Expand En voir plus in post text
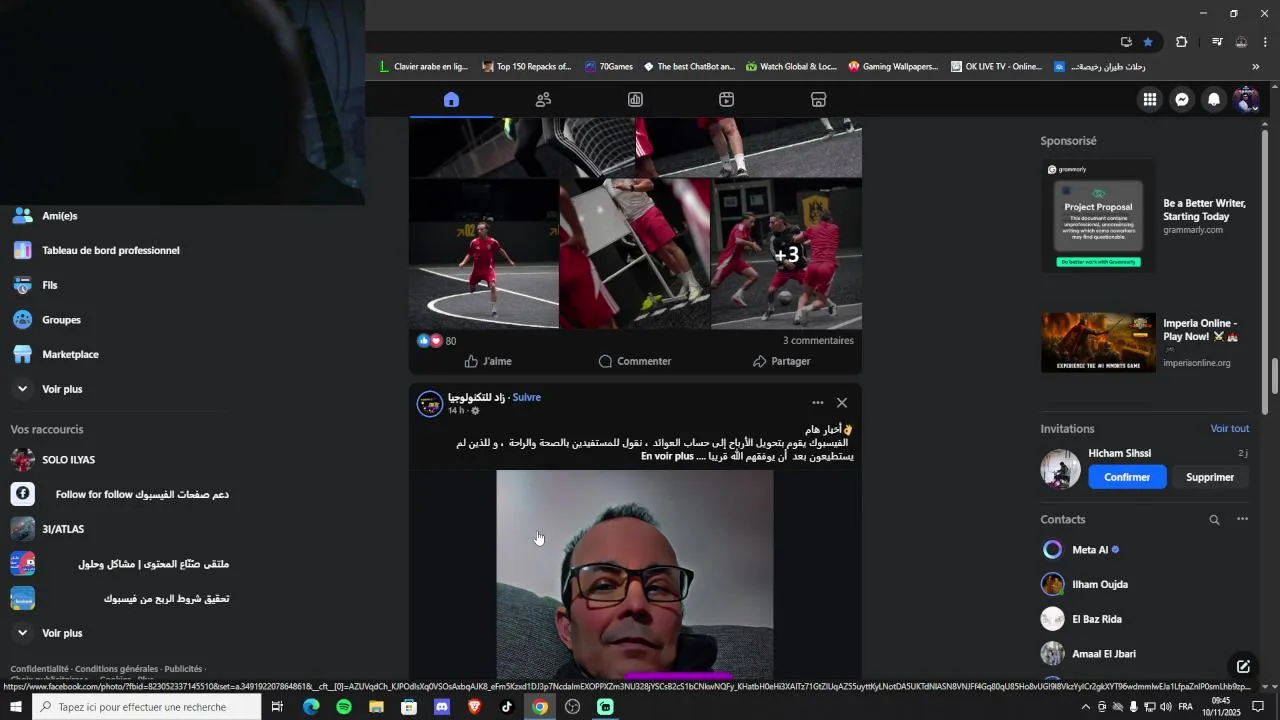Image resolution: width=1280 pixels, height=720 pixels. (x=667, y=457)
